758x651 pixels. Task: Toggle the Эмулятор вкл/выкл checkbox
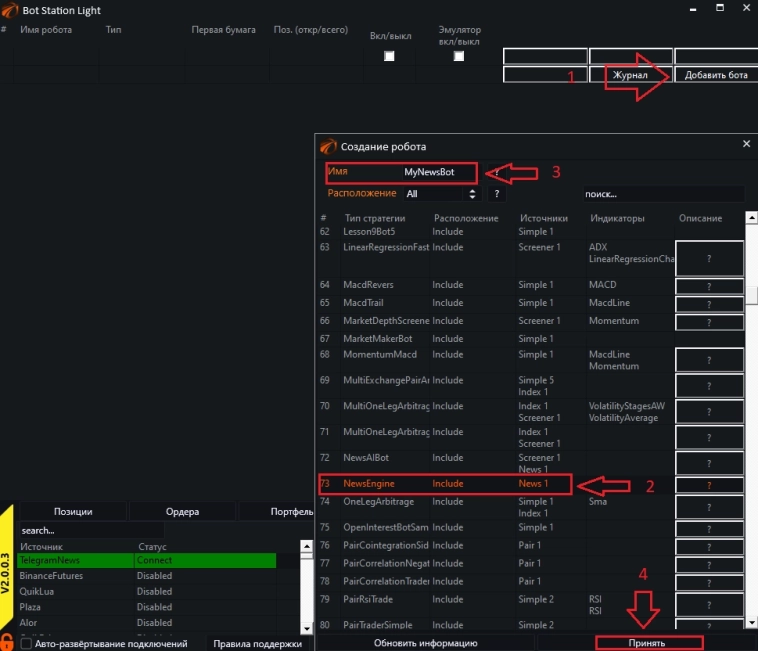pos(459,57)
